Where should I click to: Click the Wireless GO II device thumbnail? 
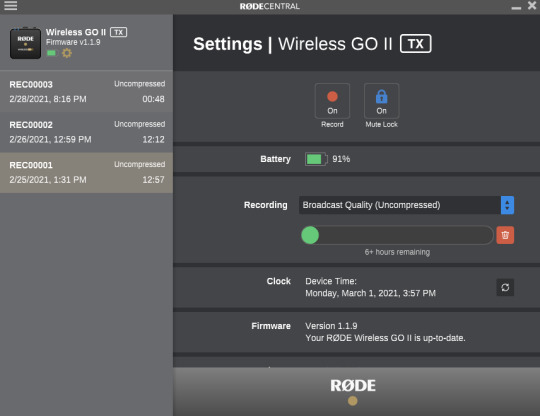pos(25,43)
